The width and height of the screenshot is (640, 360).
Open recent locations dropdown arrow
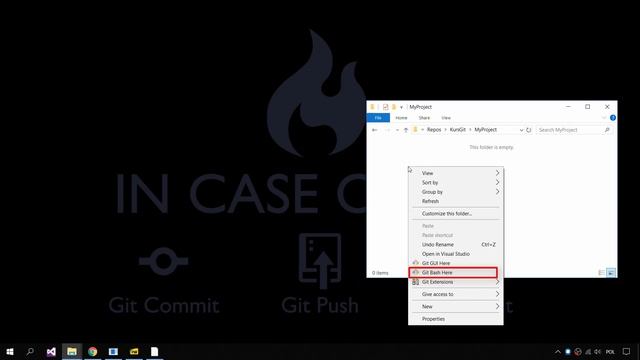point(397,130)
